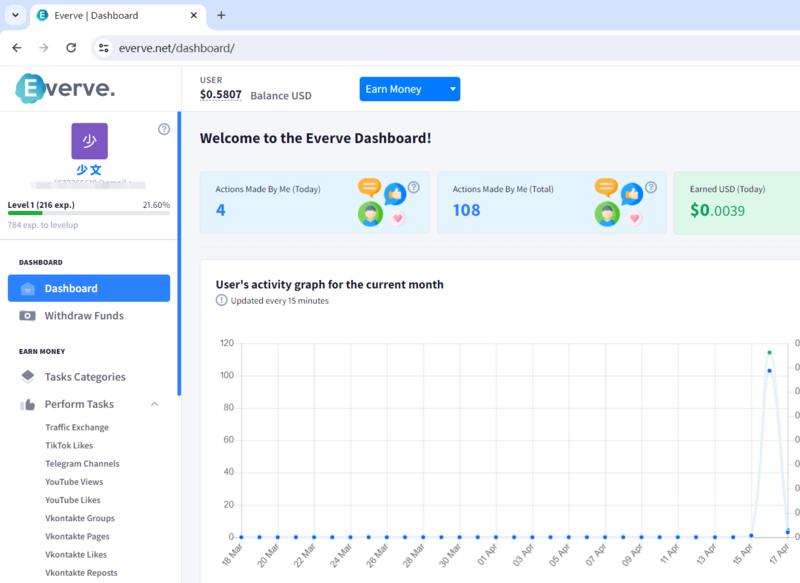
Task: Open the Telegram Channels task link
Action: pos(82,464)
